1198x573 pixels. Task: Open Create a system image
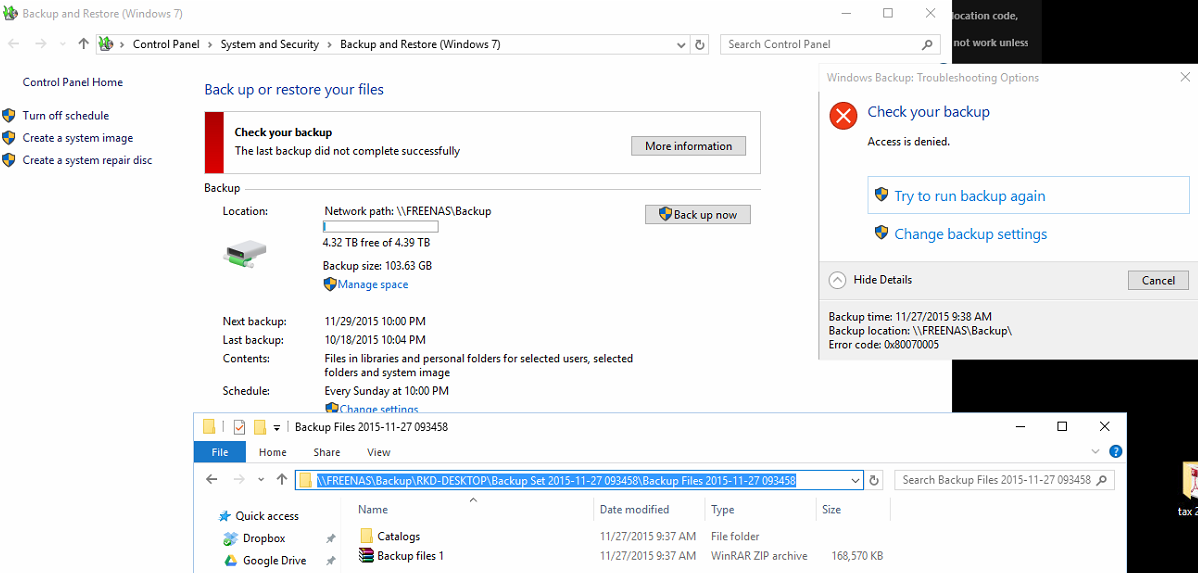click(78, 138)
